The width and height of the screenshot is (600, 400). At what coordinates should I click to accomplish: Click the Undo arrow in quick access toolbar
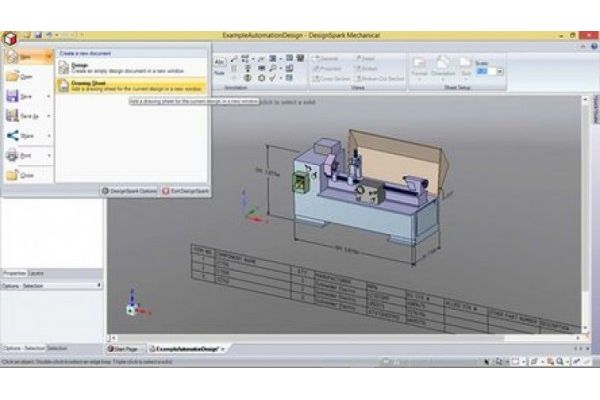[49, 35]
